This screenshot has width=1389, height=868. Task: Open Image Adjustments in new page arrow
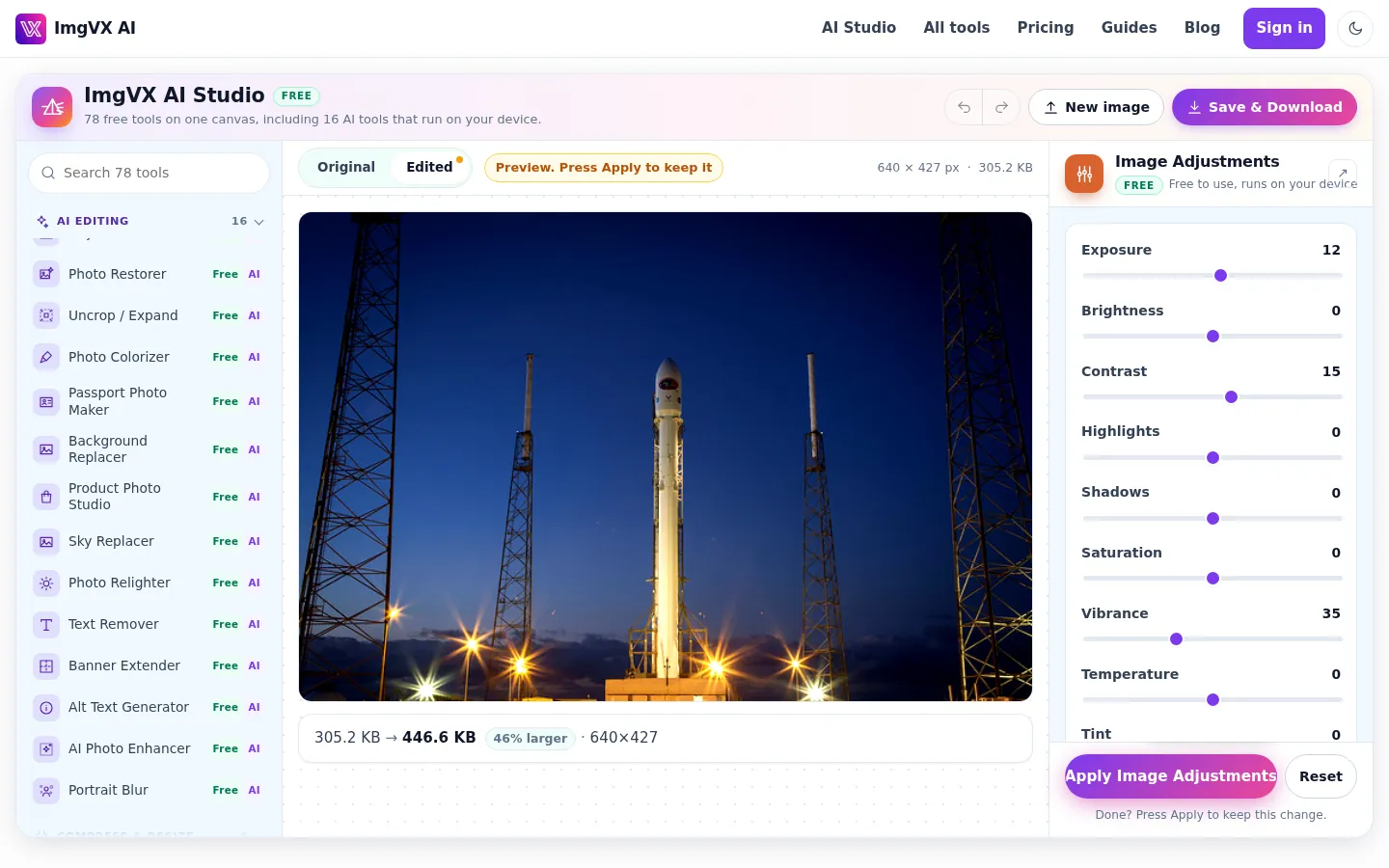pos(1343,173)
